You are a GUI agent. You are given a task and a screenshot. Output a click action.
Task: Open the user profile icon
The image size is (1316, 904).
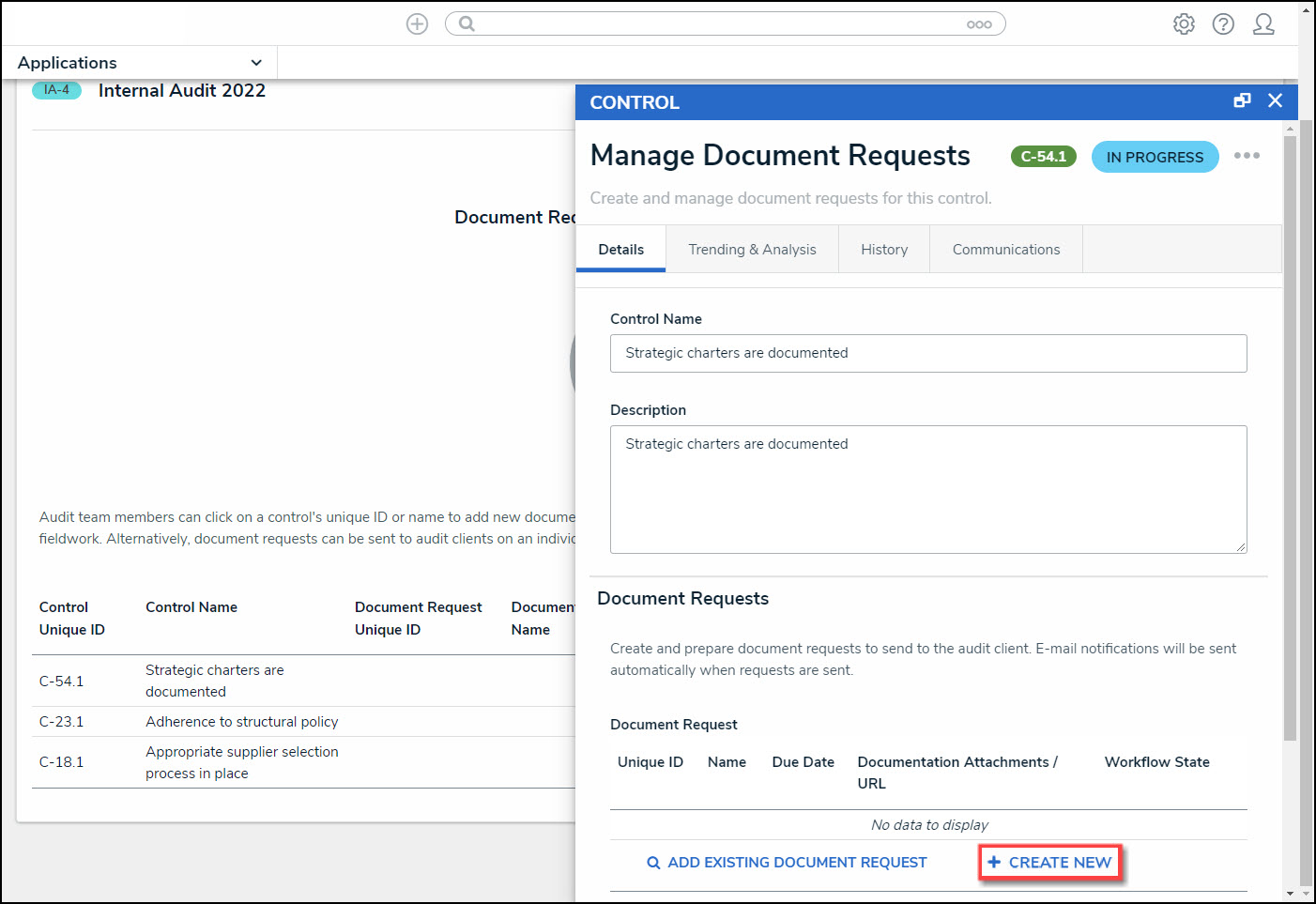pos(1263,24)
